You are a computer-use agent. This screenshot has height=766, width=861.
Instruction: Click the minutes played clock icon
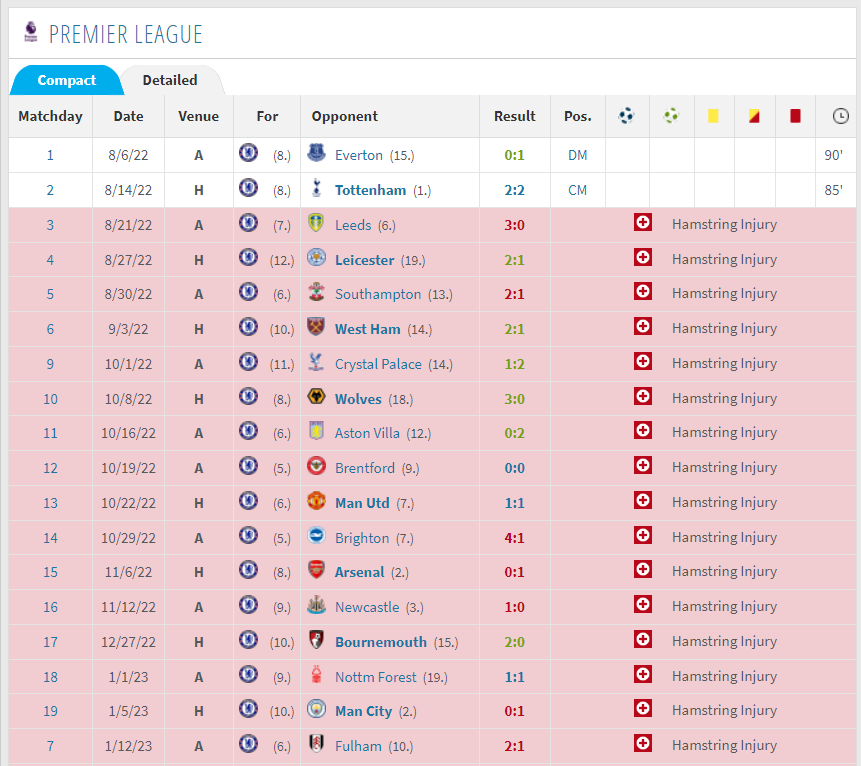pyautogui.click(x=841, y=116)
